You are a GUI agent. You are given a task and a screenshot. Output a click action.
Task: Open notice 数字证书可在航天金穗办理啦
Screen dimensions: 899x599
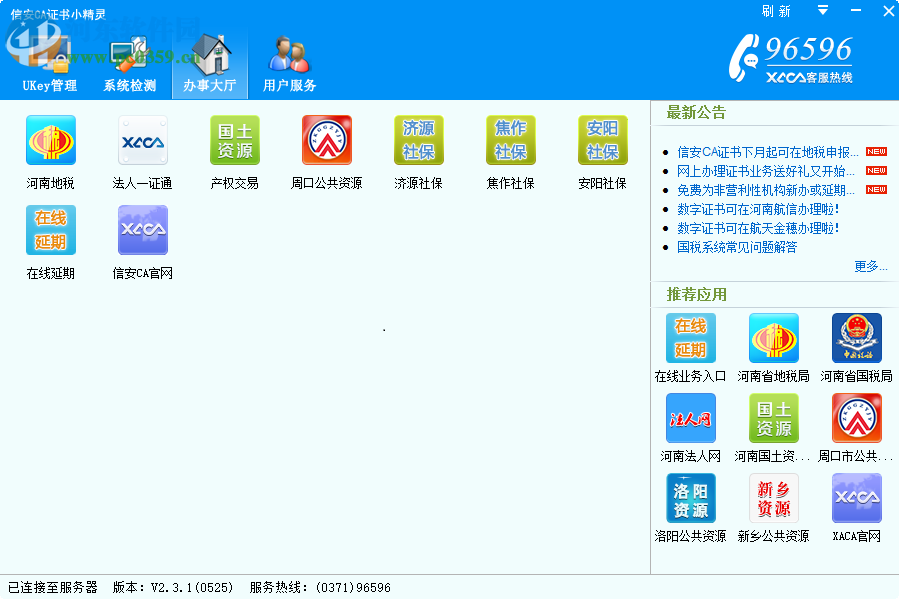(x=758, y=228)
